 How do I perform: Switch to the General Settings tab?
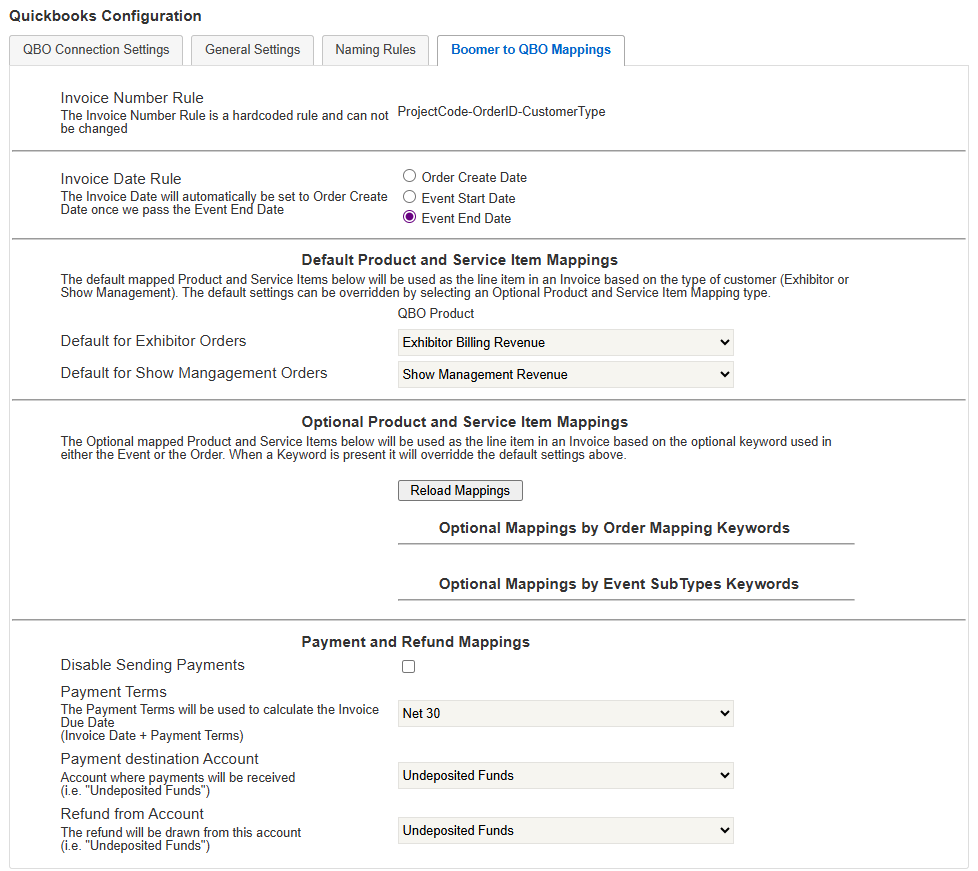pos(252,50)
